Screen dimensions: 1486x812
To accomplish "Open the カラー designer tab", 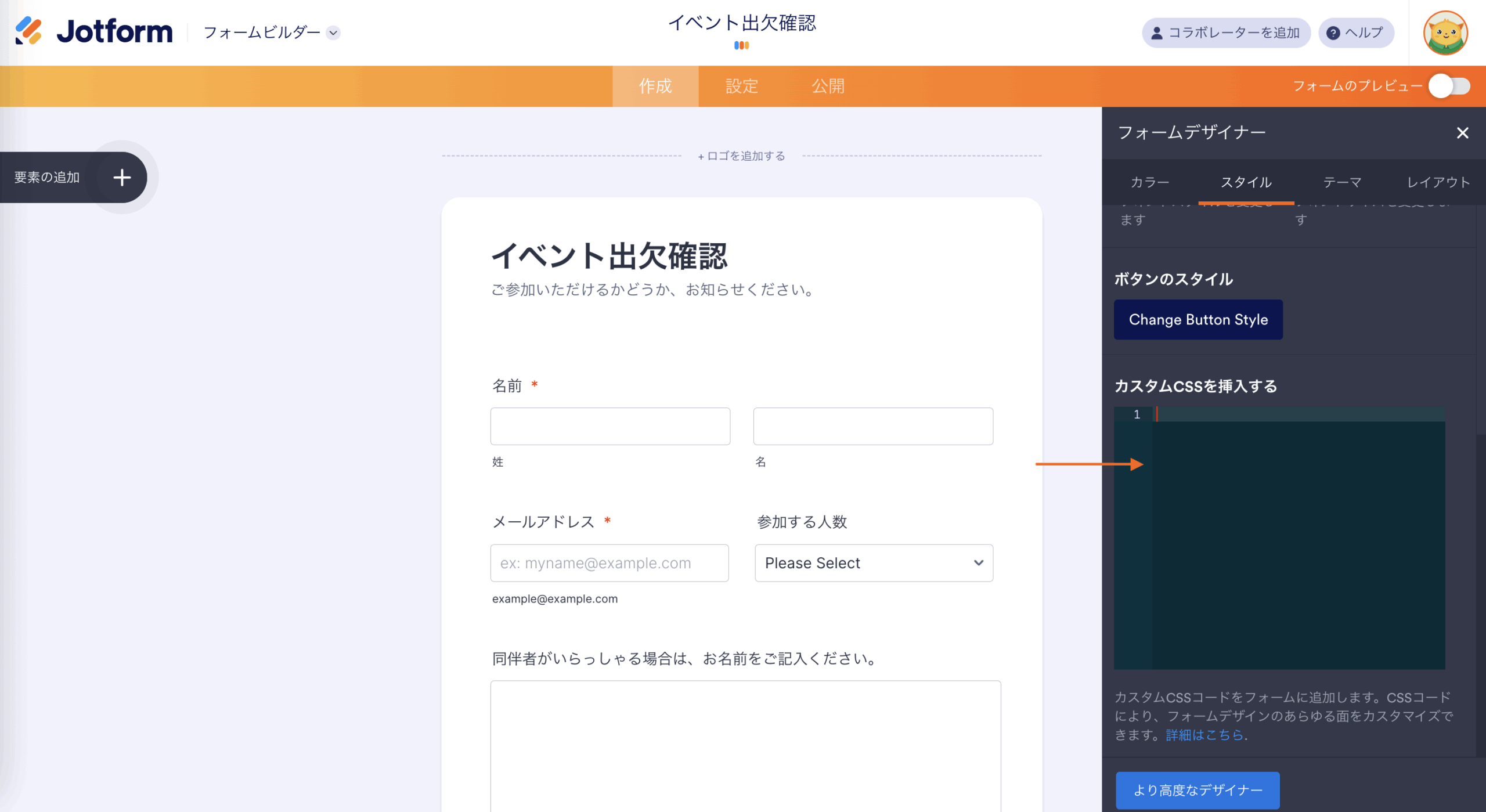I will (x=1149, y=182).
